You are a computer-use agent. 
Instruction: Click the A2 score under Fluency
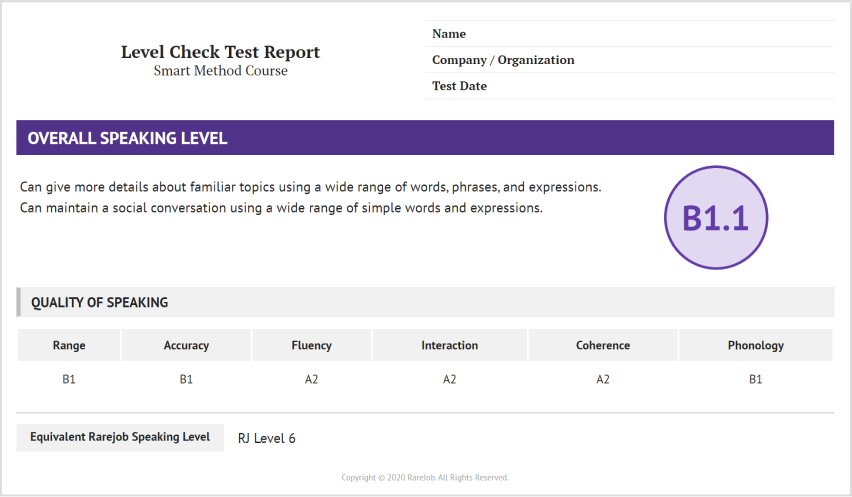(311, 379)
